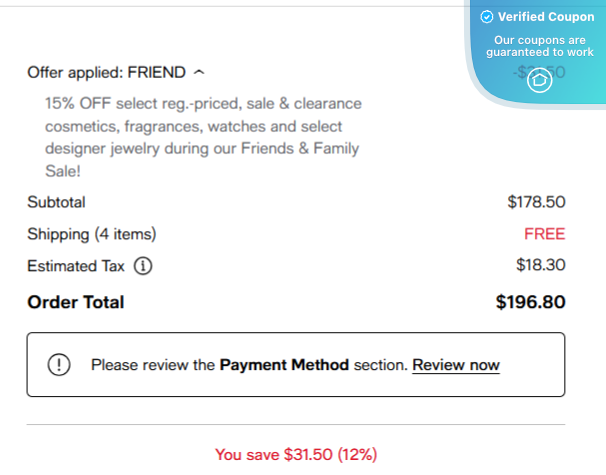The image size is (606, 475).
Task: Click the $18.30 tax amount
Action: click(541, 266)
